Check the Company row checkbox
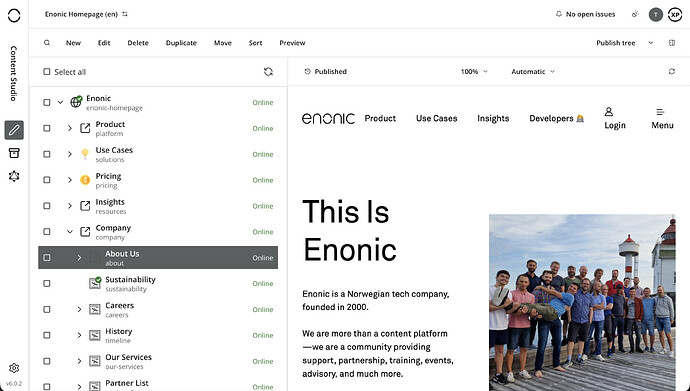This screenshot has height=391, width=690. point(47,231)
